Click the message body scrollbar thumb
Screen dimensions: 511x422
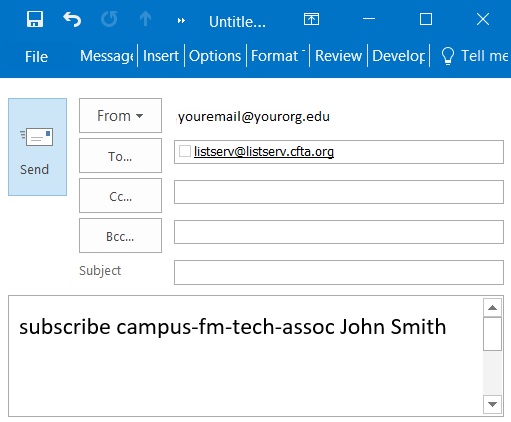coord(492,334)
